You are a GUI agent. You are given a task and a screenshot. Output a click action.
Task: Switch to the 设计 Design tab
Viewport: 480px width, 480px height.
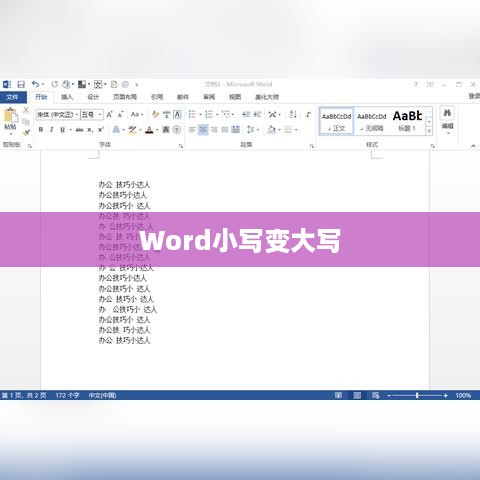(x=93, y=97)
